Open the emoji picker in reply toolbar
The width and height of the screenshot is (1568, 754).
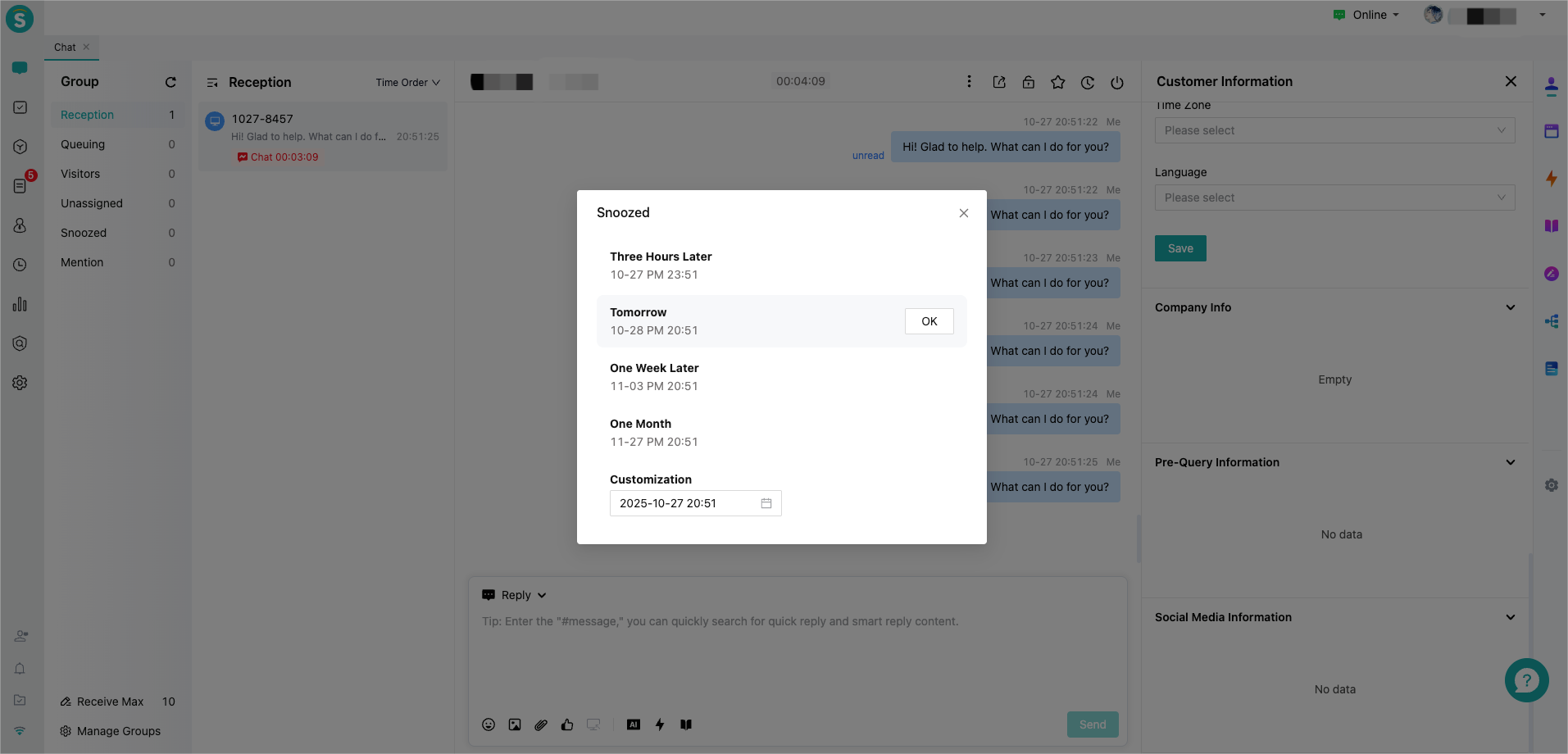pos(489,724)
